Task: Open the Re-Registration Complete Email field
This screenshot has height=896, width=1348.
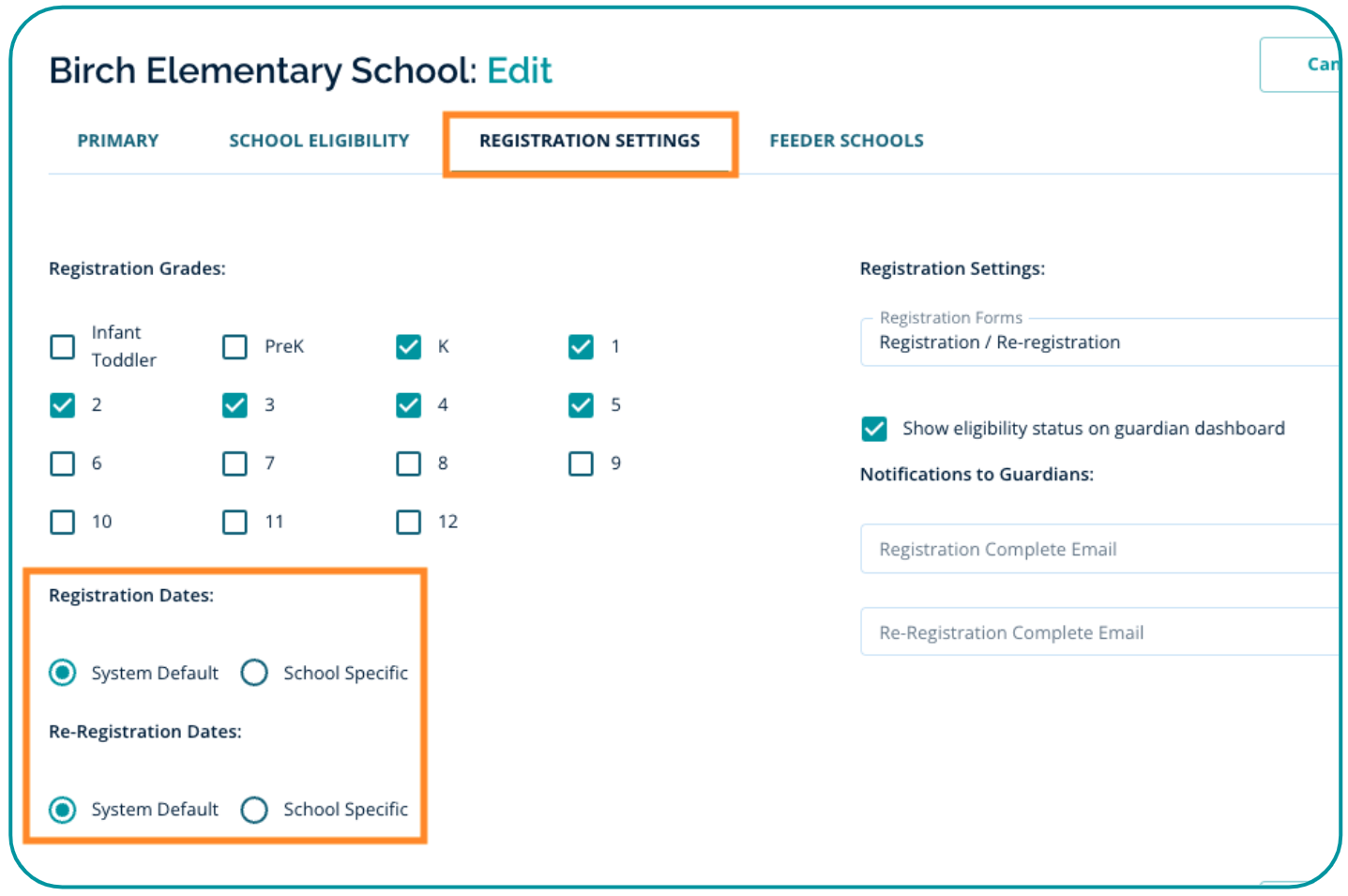Action: pos(1098,632)
